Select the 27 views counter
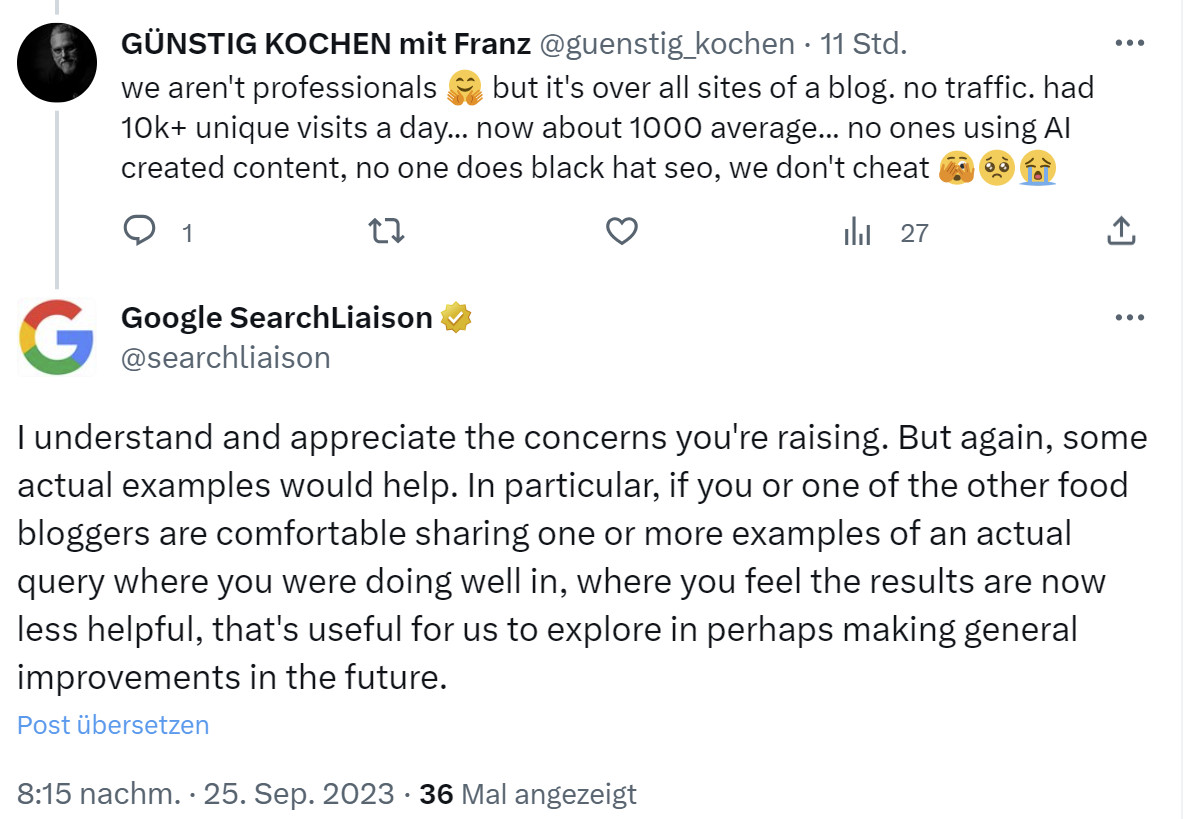Screen dimensions: 1184x819 click(914, 234)
